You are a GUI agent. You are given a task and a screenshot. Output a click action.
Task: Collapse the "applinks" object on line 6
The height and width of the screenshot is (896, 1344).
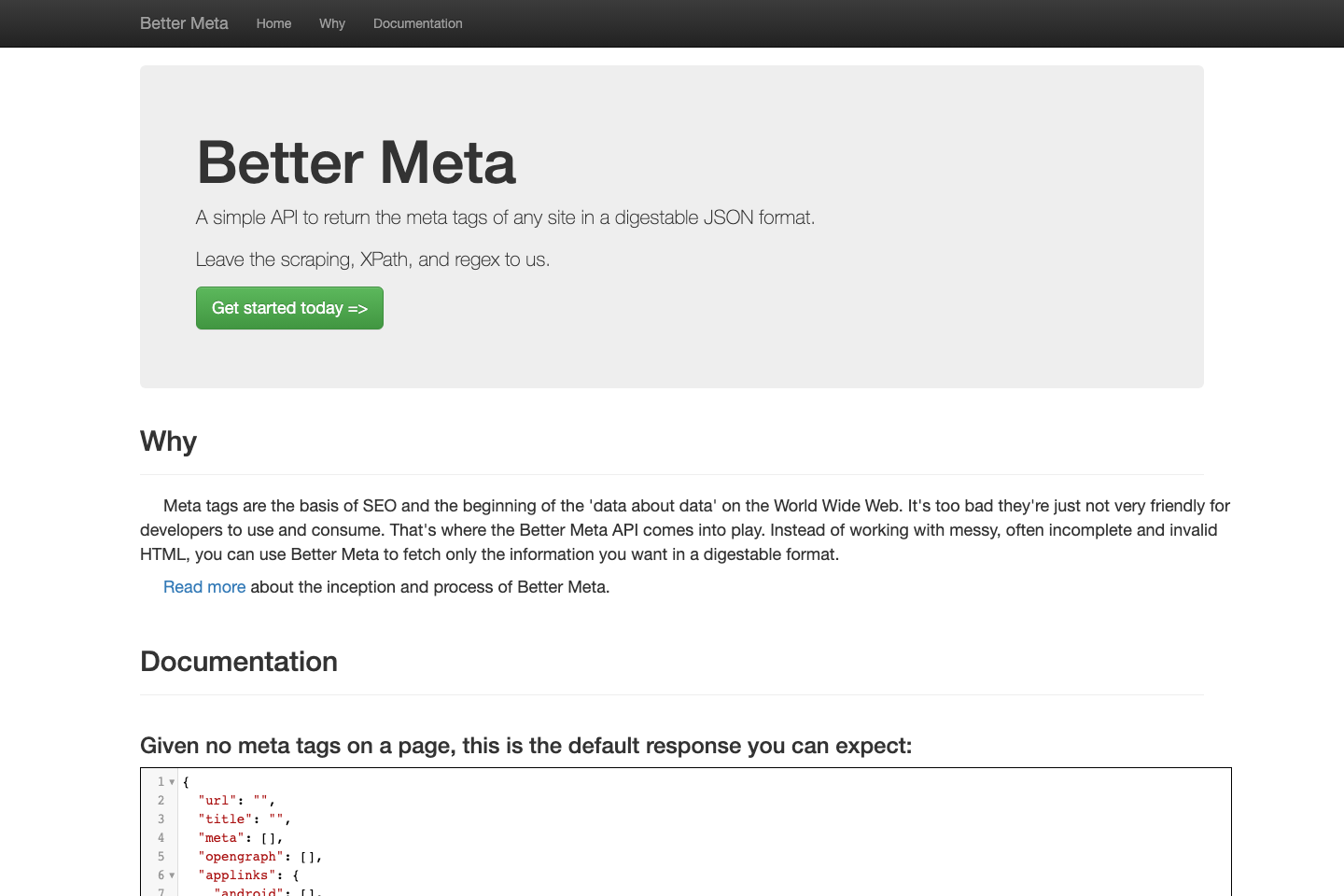172,875
